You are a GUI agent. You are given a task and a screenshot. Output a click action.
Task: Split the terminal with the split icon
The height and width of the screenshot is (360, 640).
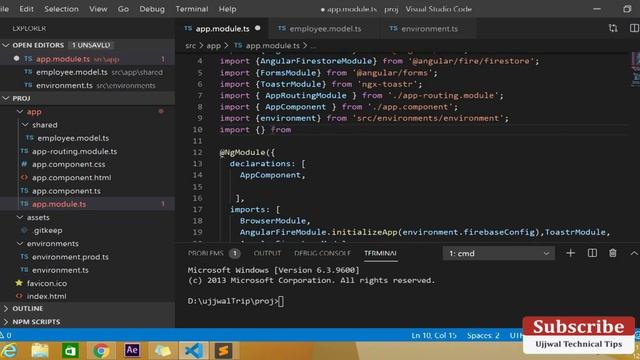592,253
